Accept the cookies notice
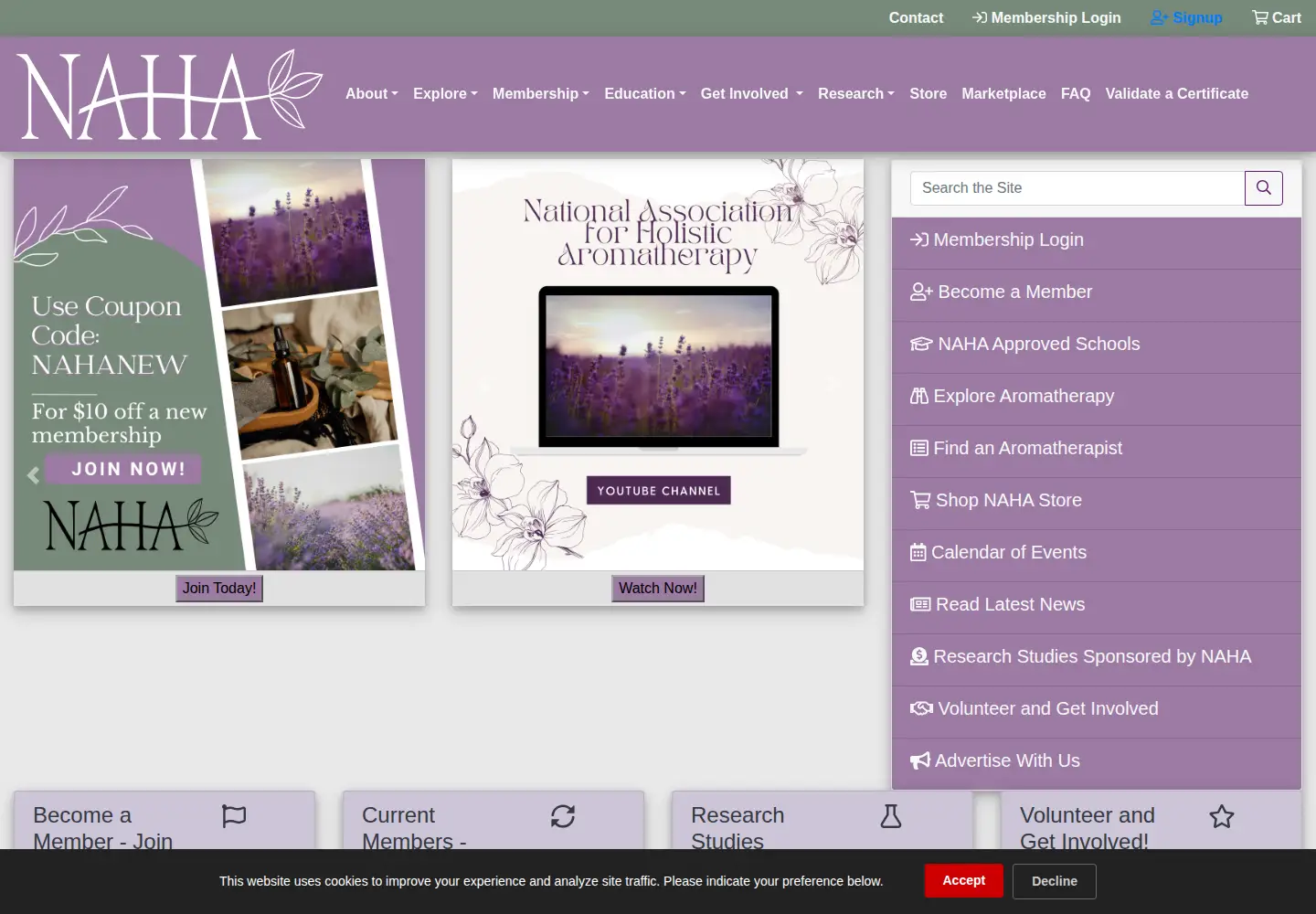This screenshot has width=1316, height=914. click(964, 881)
